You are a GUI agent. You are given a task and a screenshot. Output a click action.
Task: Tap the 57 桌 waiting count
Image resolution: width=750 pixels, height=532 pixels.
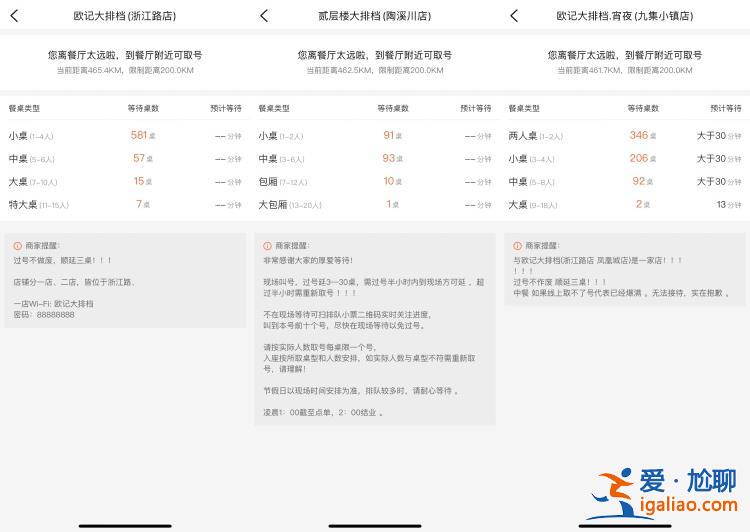pyautogui.click(x=143, y=158)
